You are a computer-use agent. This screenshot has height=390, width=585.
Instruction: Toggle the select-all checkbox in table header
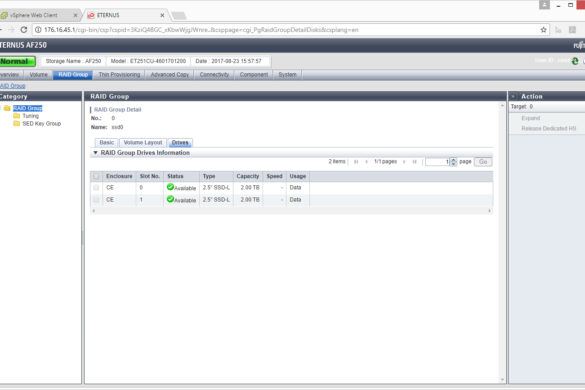coord(96,176)
